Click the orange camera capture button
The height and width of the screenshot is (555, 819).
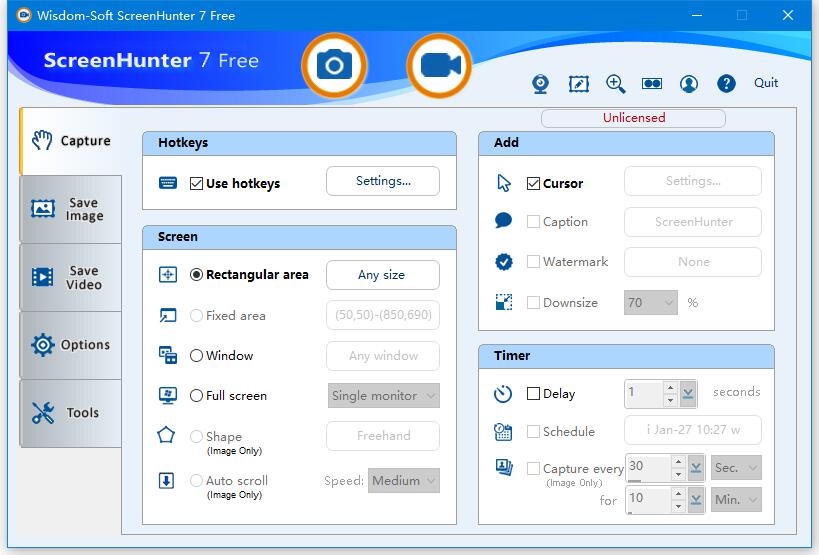(x=334, y=65)
